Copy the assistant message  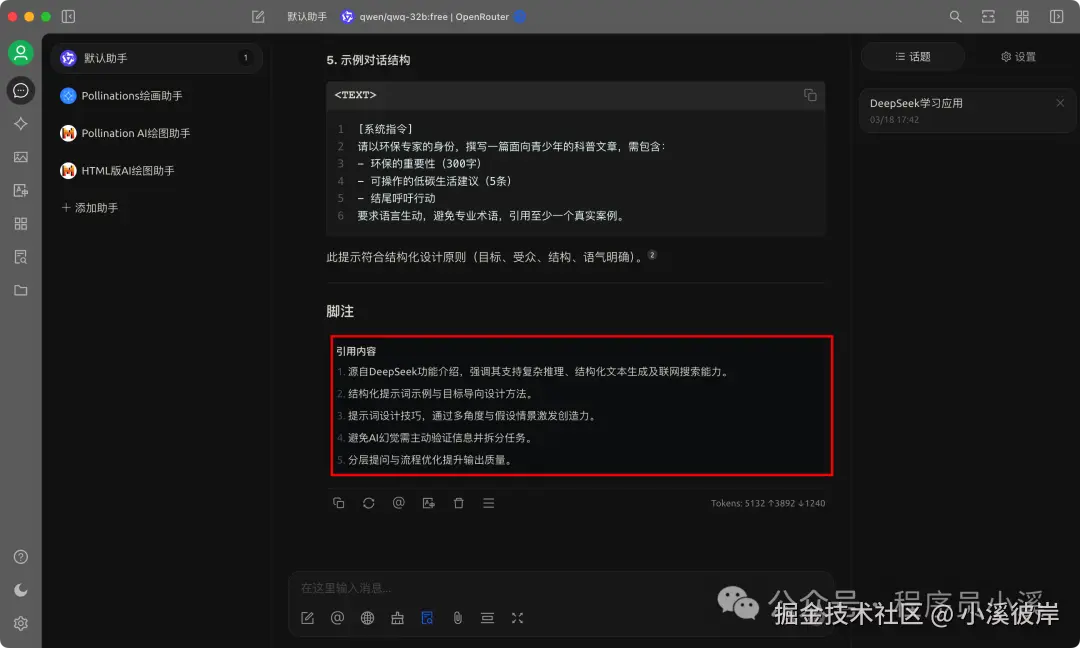338,503
